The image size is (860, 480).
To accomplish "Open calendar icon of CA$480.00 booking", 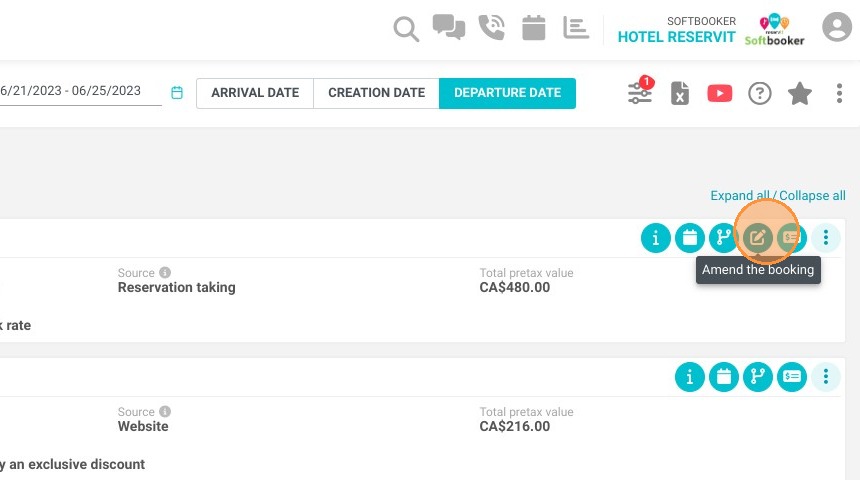I will 689,238.
